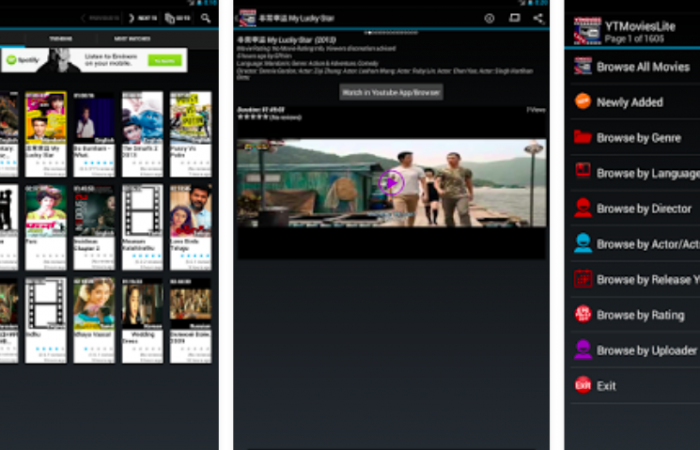Select the Browse by Genre folder icon
This screenshot has width=700, height=450.
[x=582, y=137]
